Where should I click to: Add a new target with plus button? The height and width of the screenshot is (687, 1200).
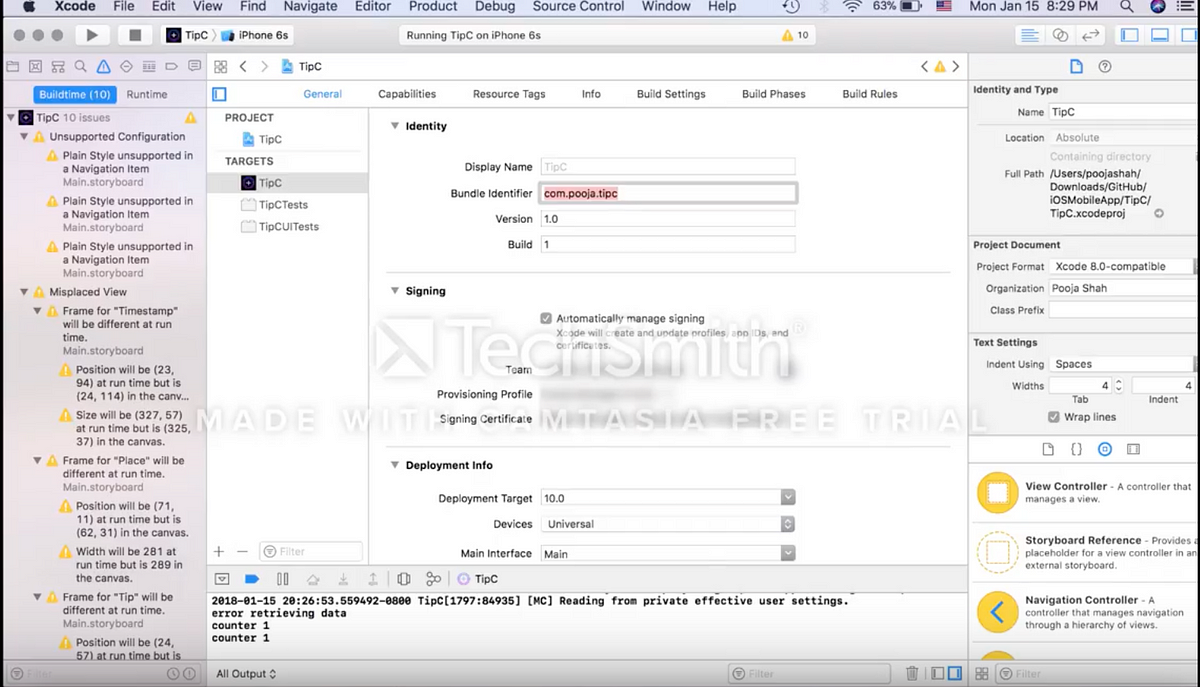click(219, 551)
